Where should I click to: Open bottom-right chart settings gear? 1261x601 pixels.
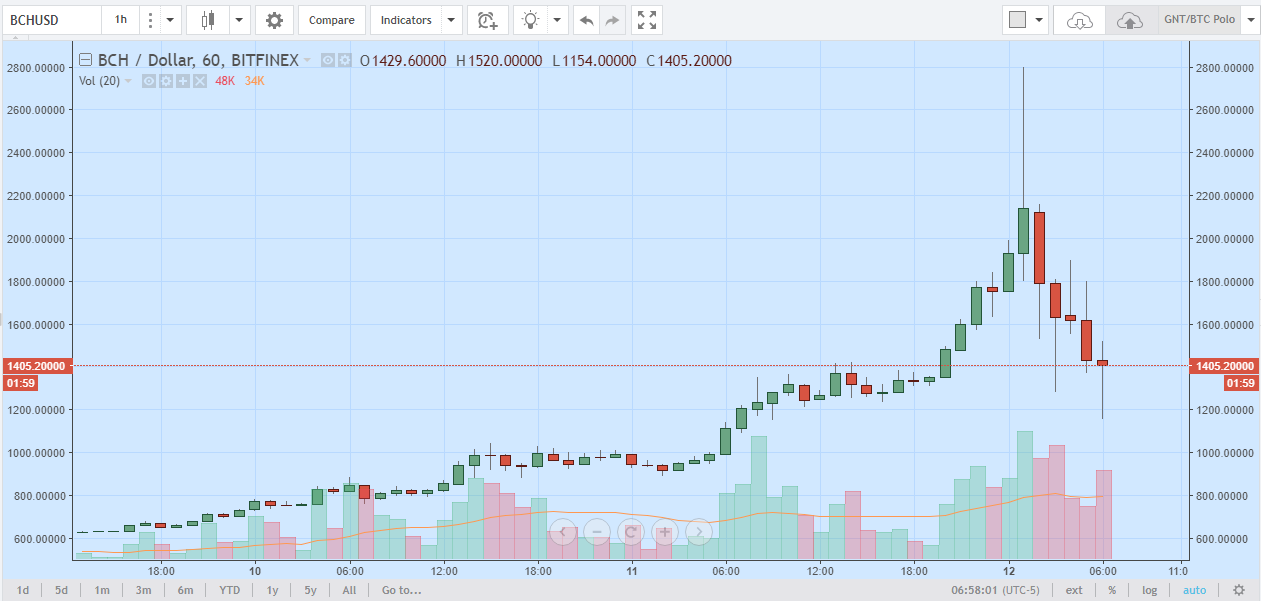click(1239, 590)
